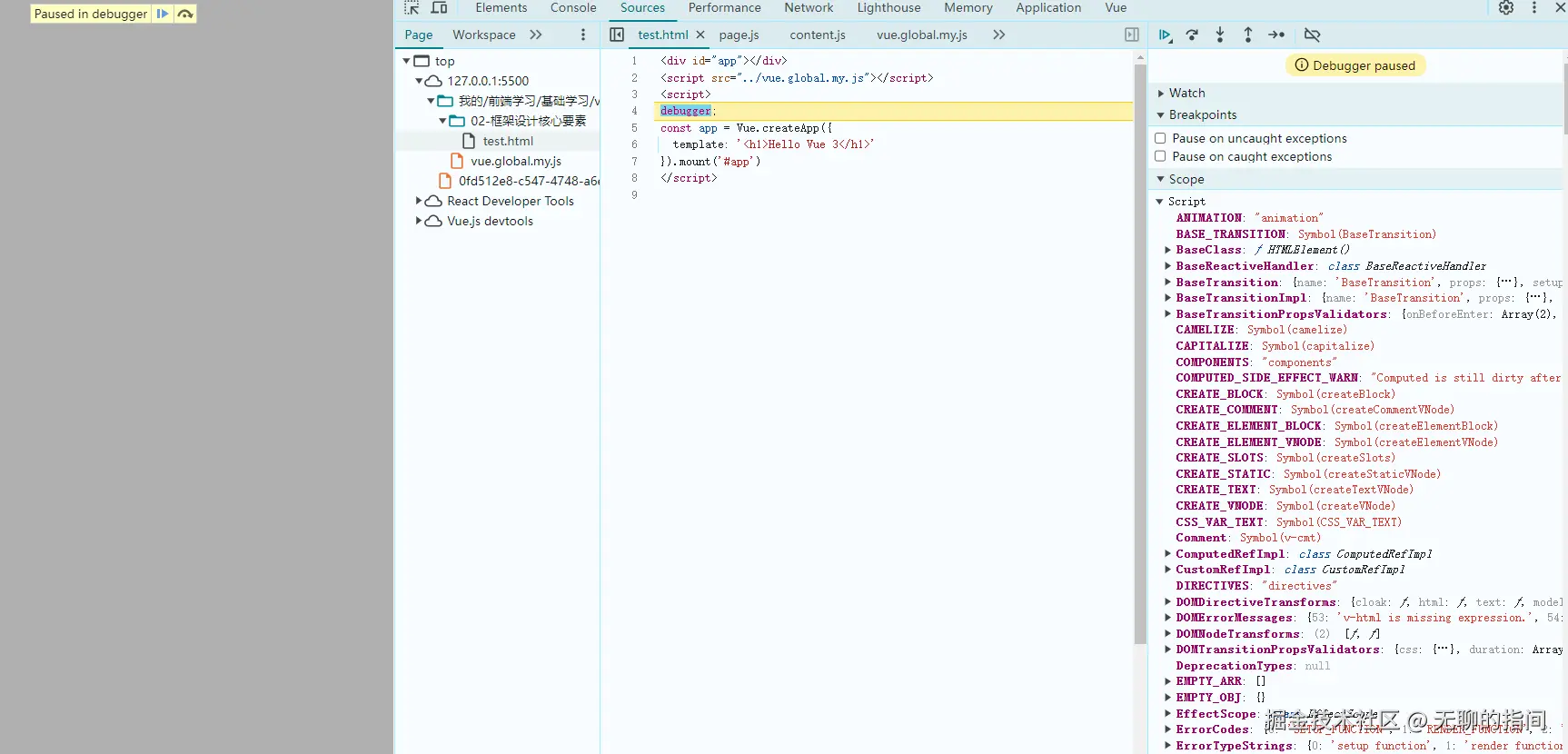Click the Step button in debugger toolbar

(x=1276, y=35)
